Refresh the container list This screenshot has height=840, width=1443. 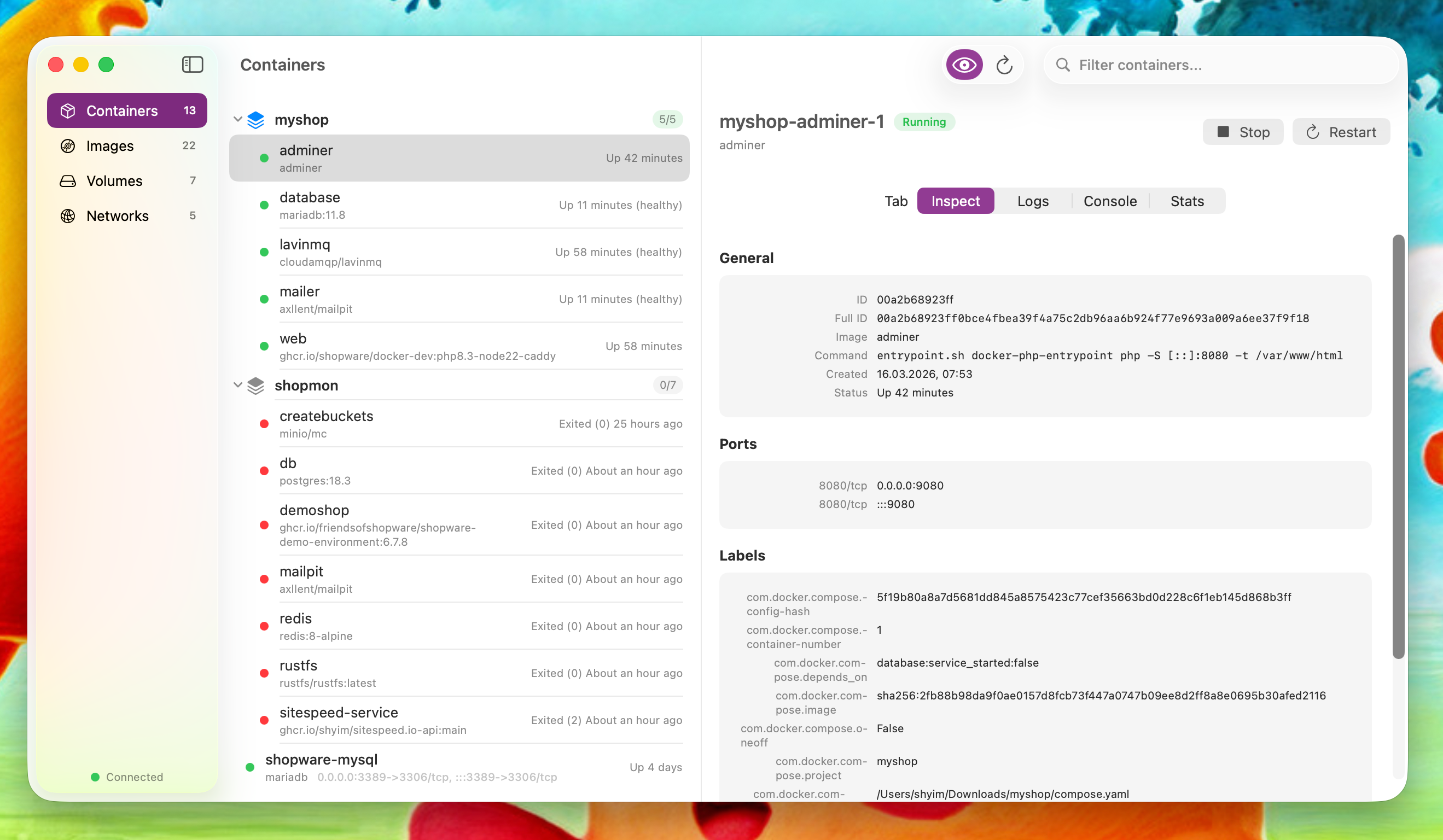point(1005,64)
